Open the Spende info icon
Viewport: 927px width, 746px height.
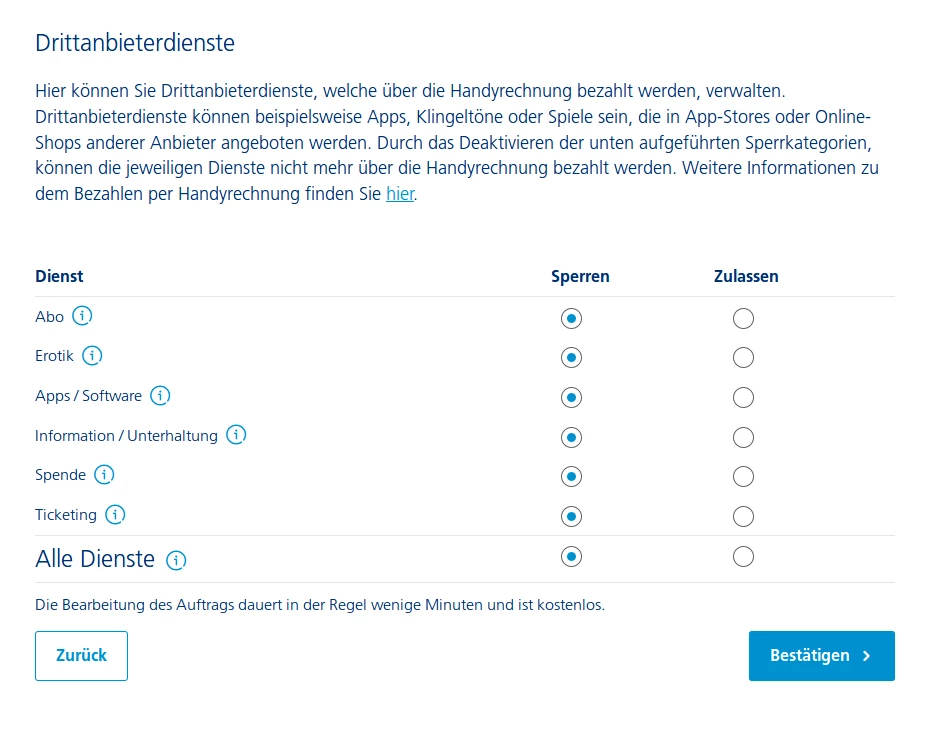(x=104, y=474)
